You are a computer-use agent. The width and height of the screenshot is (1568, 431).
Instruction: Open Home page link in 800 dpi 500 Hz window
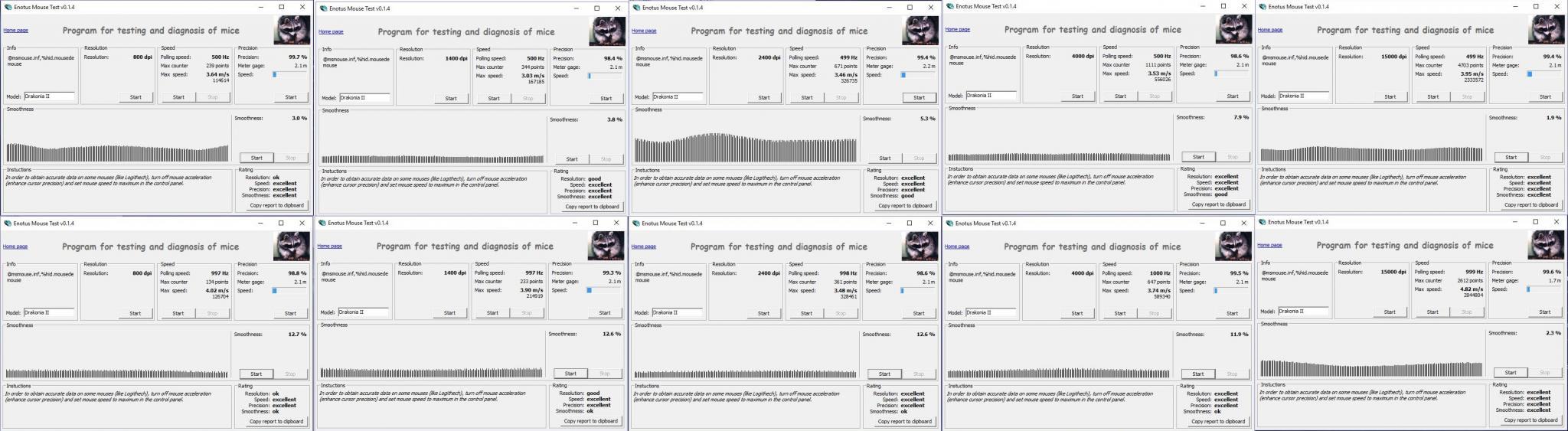pyautogui.click(x=15, y=30)
